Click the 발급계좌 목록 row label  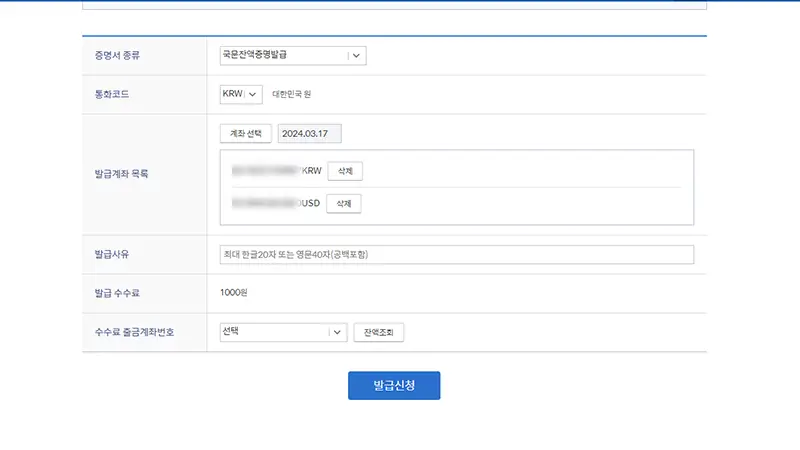(121, 174)
